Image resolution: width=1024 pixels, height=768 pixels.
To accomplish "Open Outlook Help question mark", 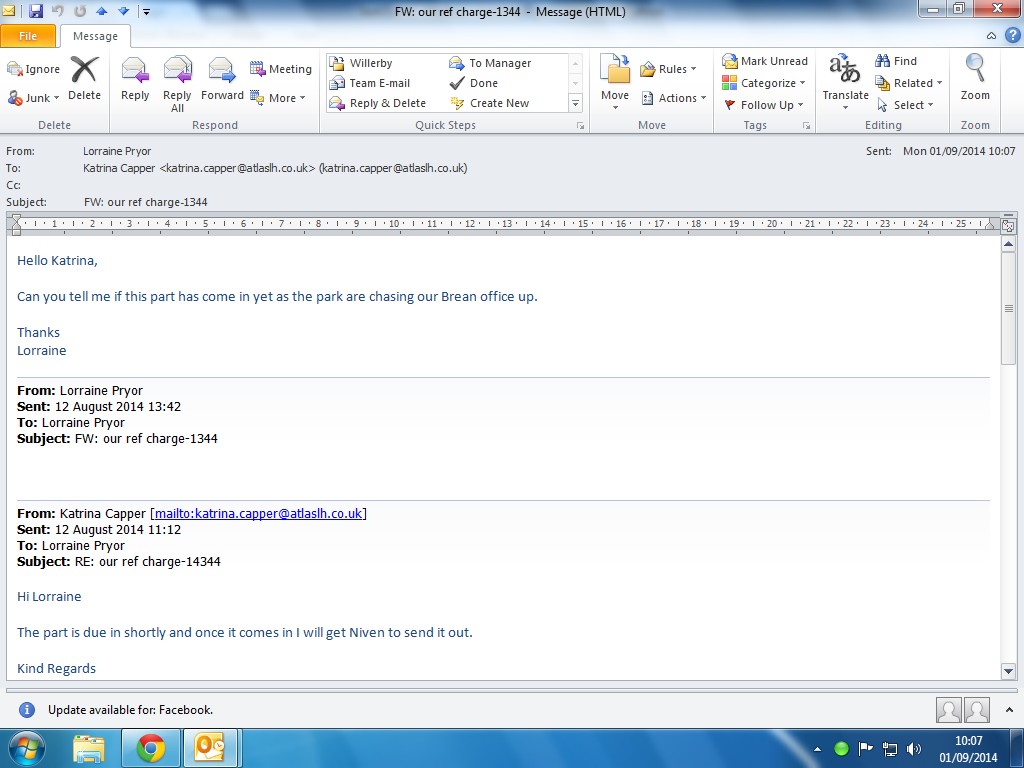I will (x=1013, y=36).
